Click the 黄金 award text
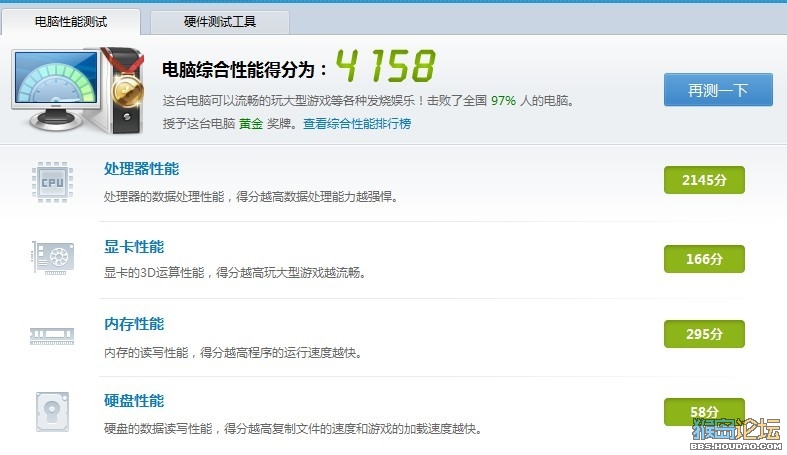 [251, 123]
